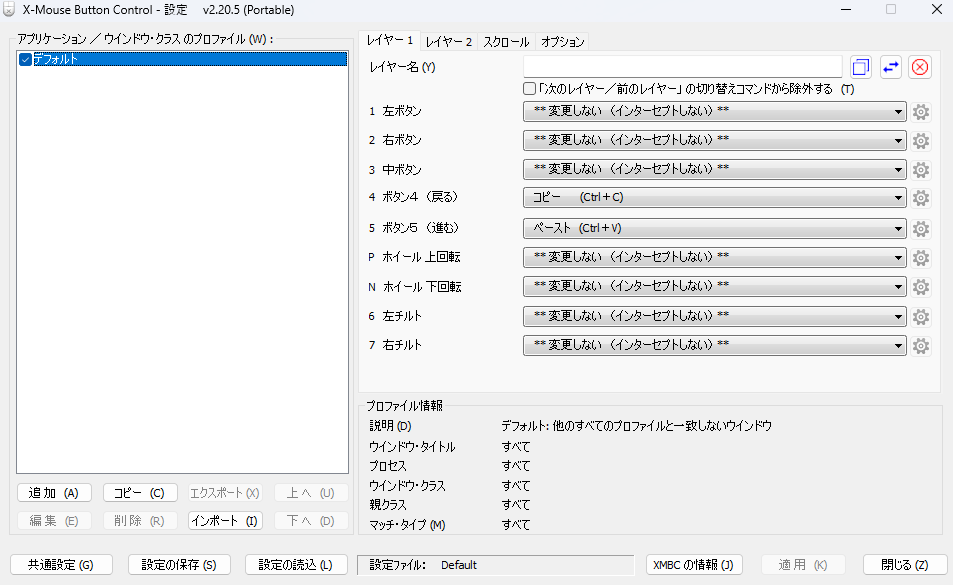The image size is (953, 585).
Task: Check 切り替えコマンドから除外する checkbox
Action: [x=529, y=89]
